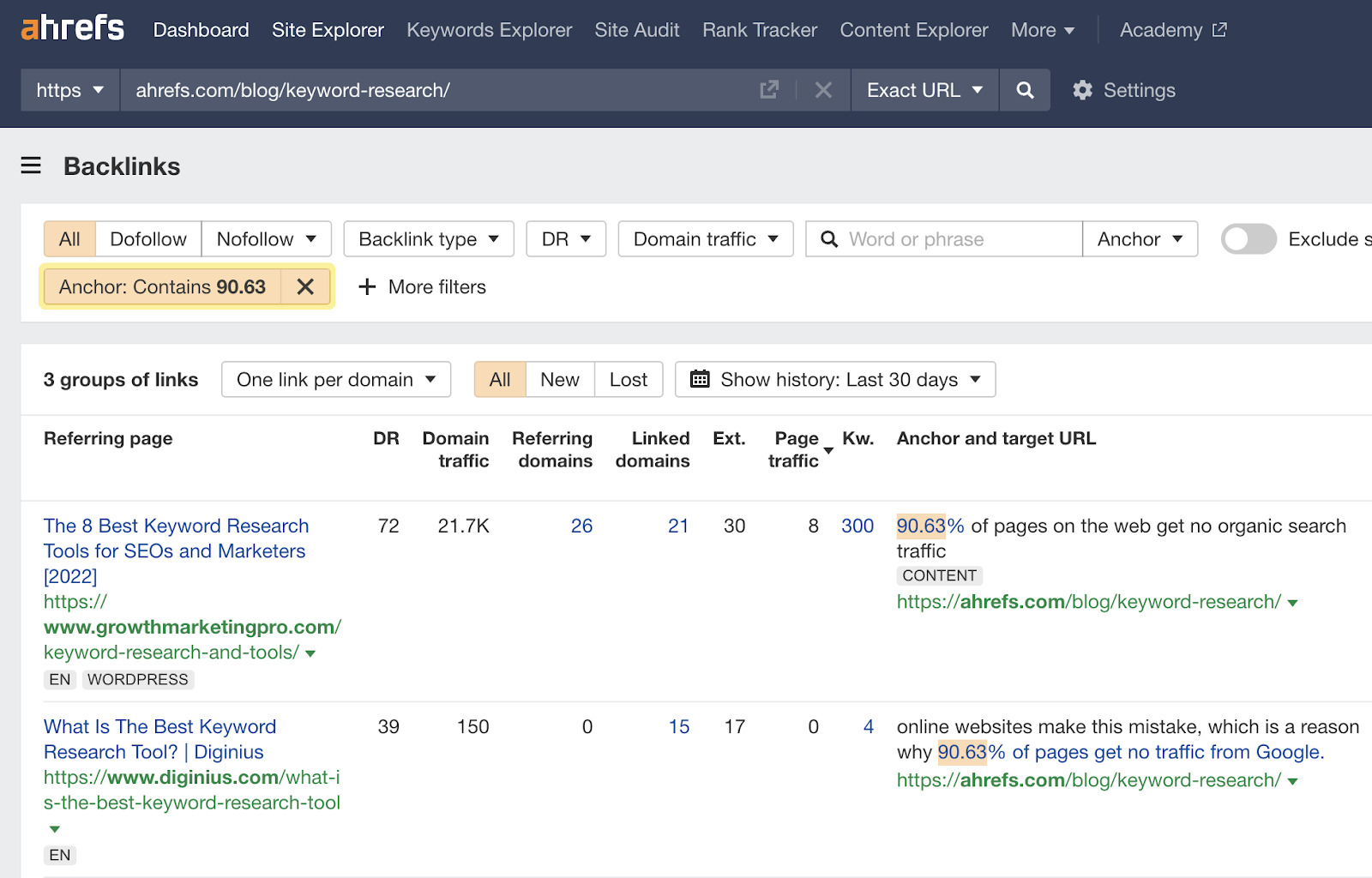Clear the URL with the X icon
Image resolution: width=1372 pixels, height=878 pixels.
tap(822, 89)
